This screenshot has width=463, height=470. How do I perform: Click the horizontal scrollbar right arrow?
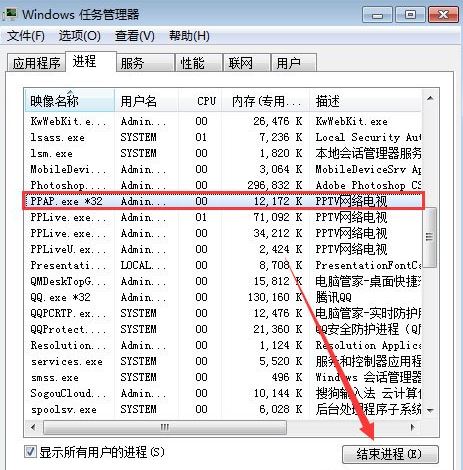tap(413, 427)
